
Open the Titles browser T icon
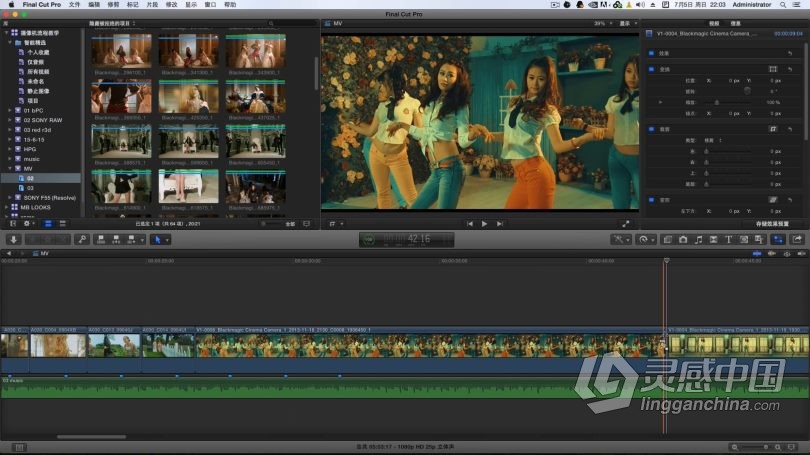coord(728,240)
